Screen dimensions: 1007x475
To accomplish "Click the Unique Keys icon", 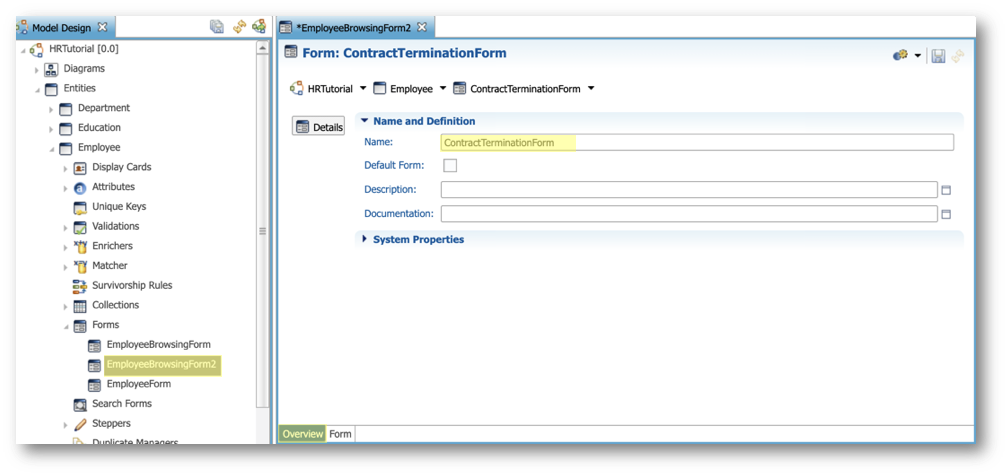I will pyautogui.click(x=80, y=207).
